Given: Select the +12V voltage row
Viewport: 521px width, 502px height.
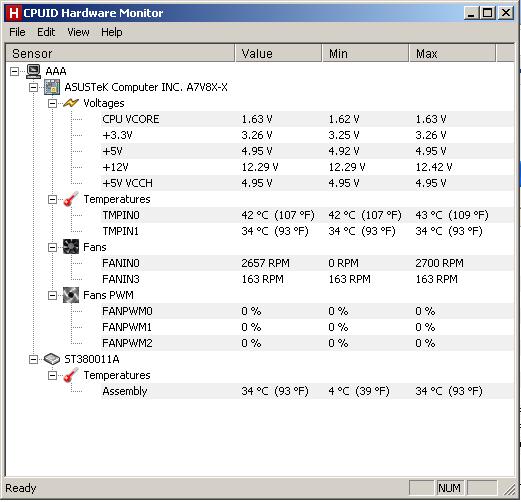Looking at the screenshot, I should click(x=307, y=167).
